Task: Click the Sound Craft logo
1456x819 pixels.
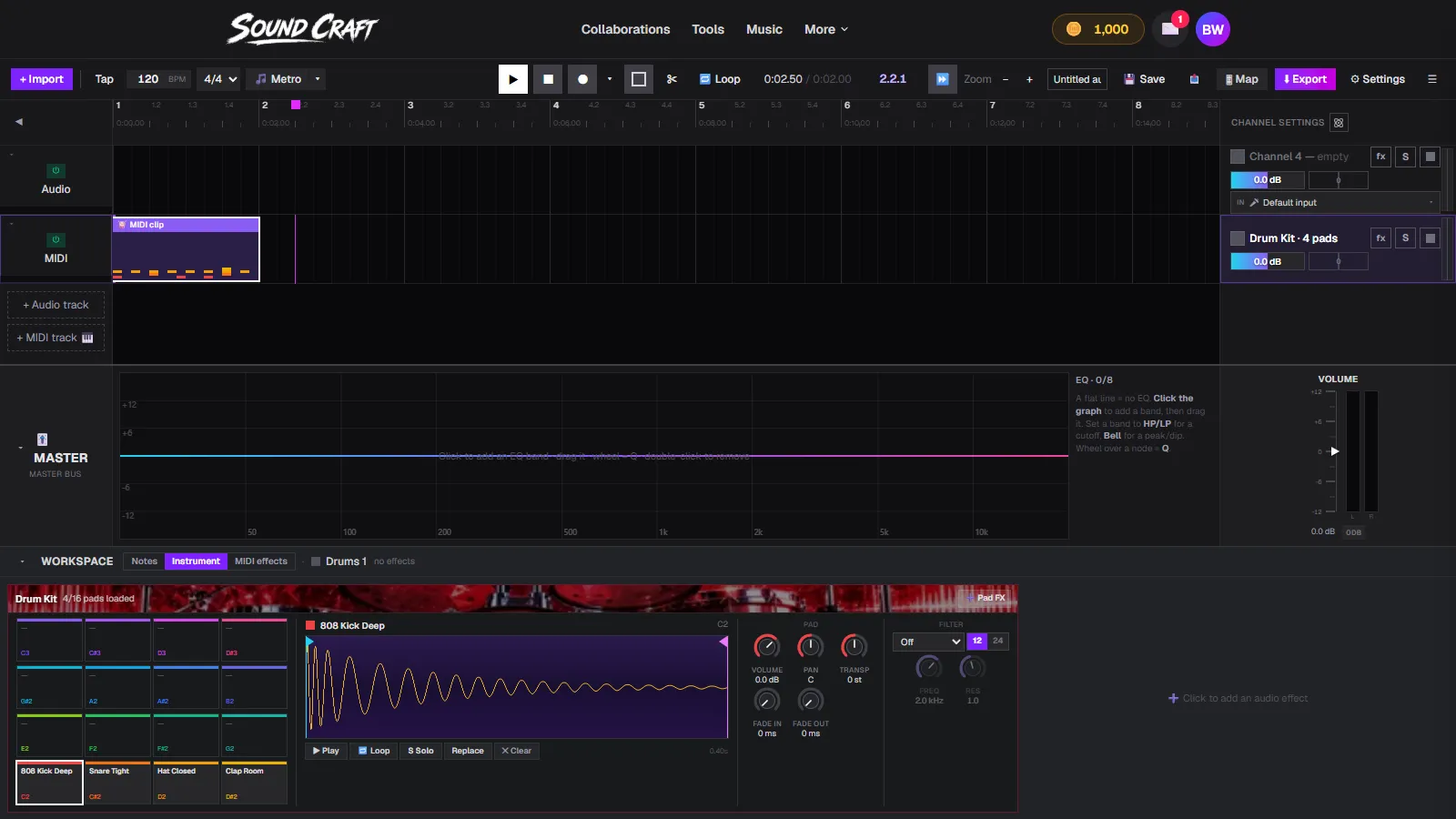Action: coord(302,29)
